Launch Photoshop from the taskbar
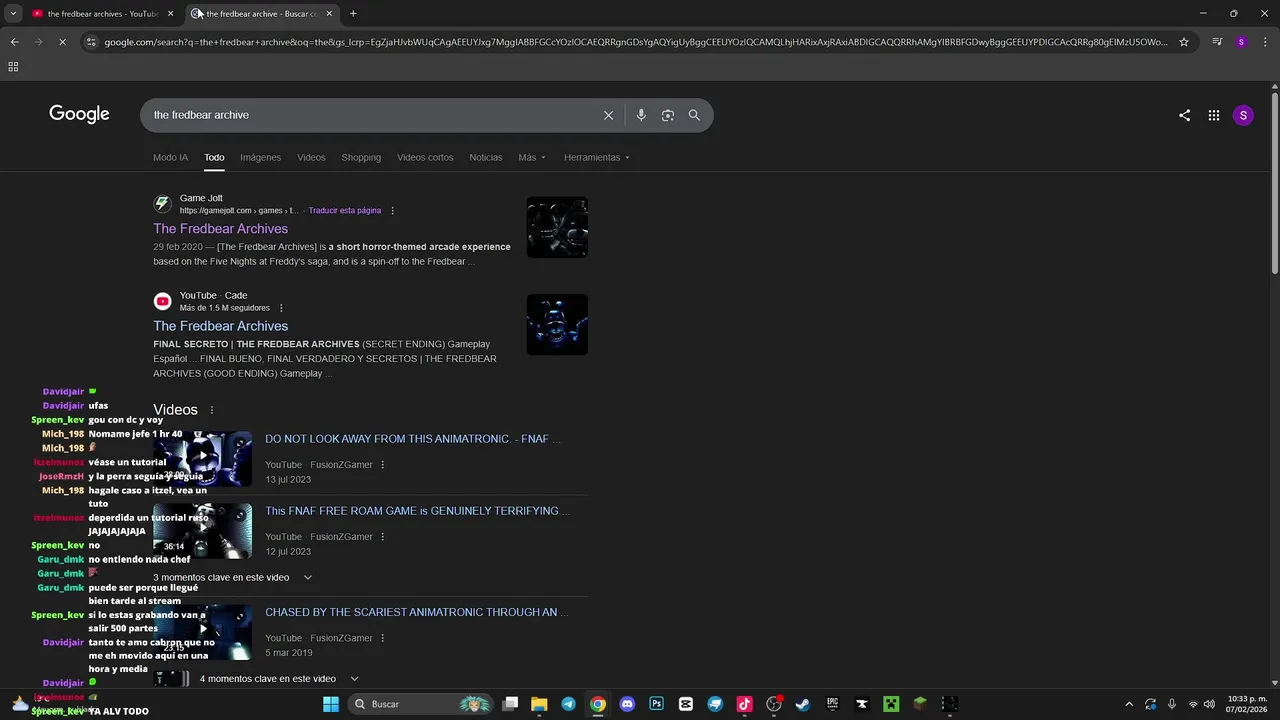Viewport: 1280px width, 720px height. click(x=656, y=704)
